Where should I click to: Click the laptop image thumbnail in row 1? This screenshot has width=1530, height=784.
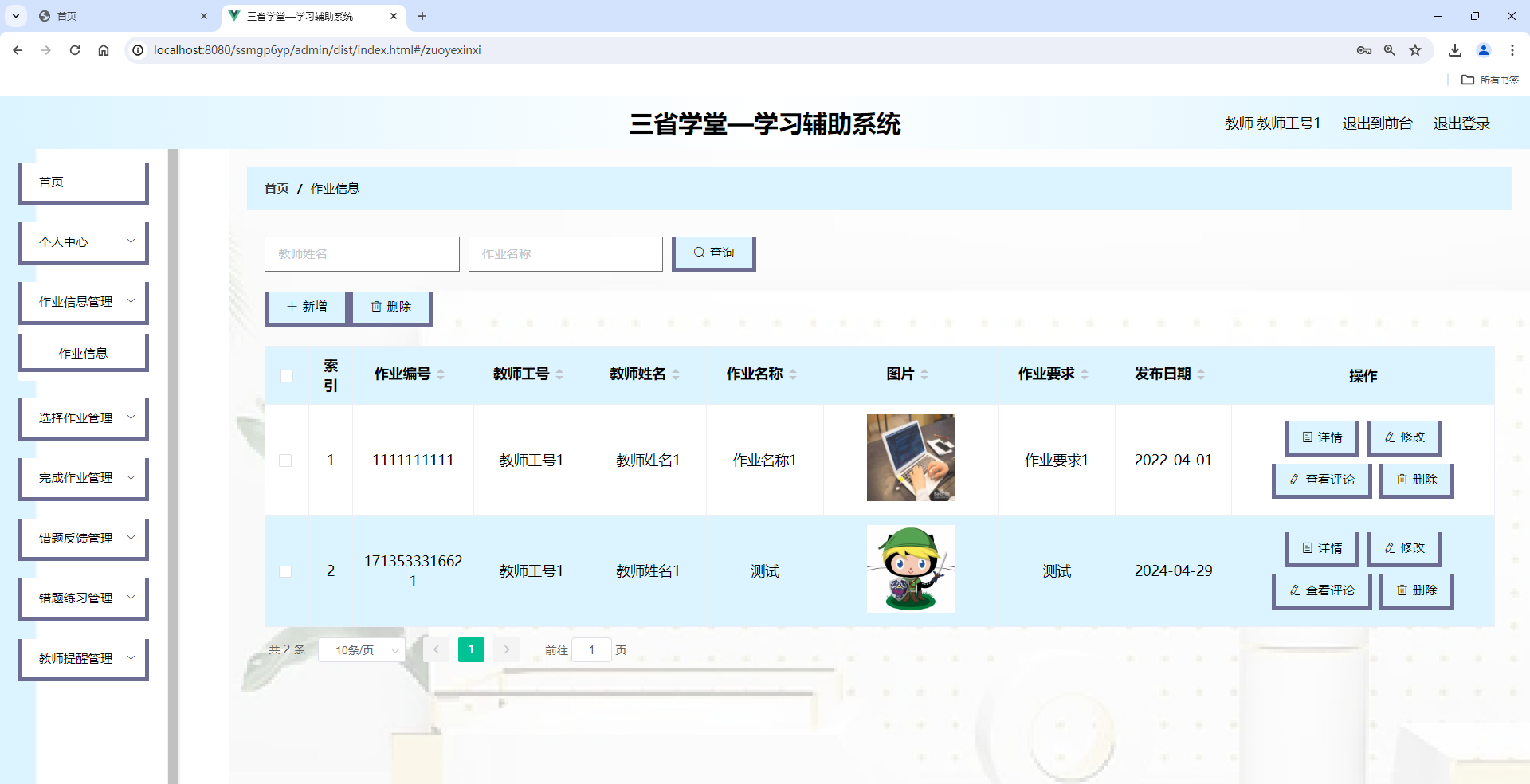910,457
